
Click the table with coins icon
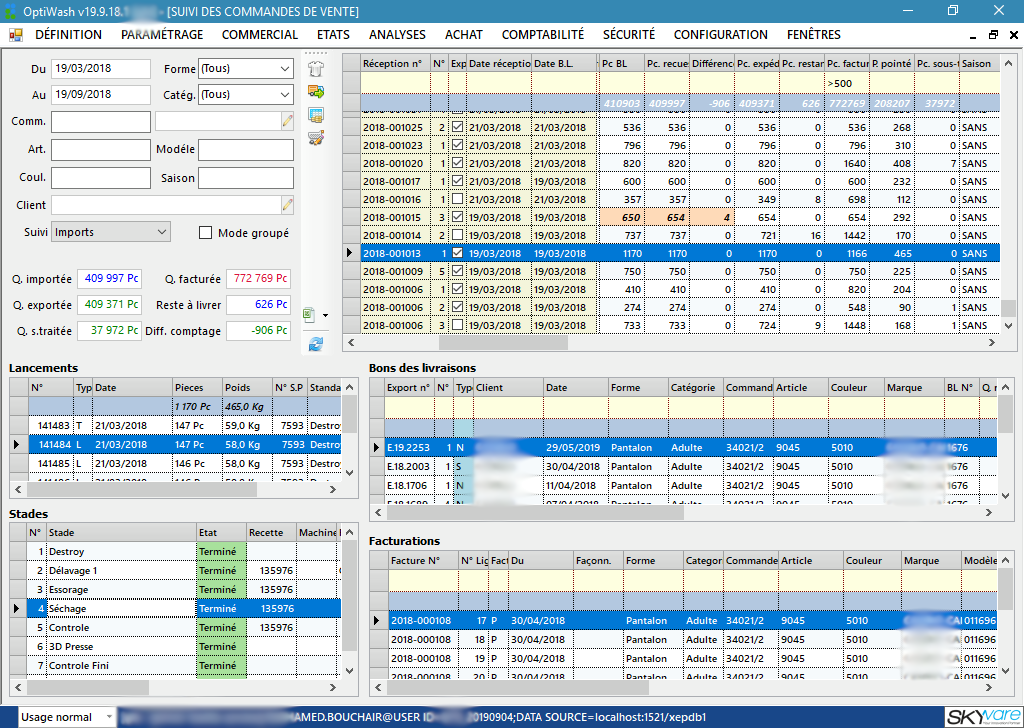pos(316,115)
